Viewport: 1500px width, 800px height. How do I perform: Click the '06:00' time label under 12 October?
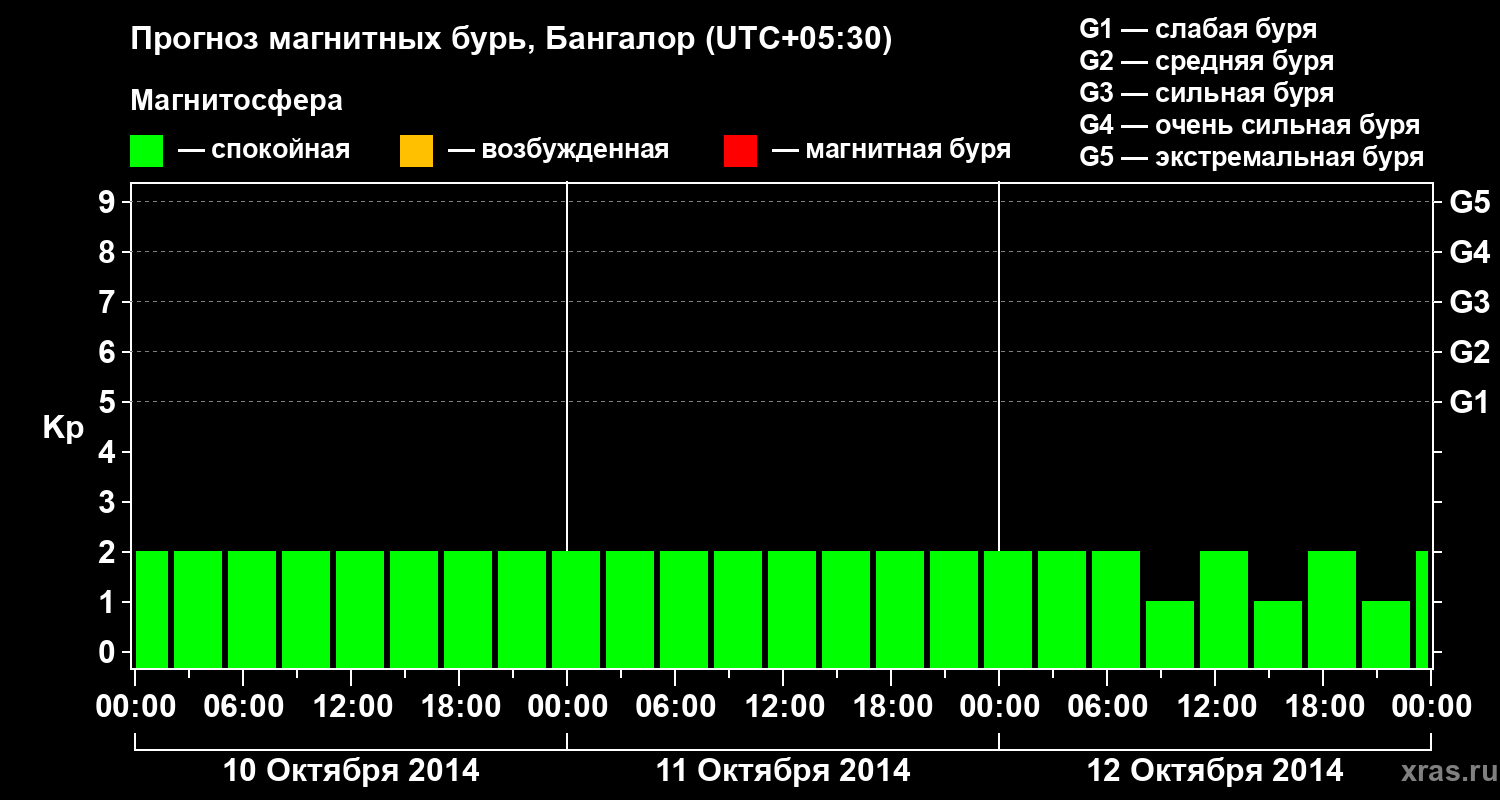click(1108, 707)
